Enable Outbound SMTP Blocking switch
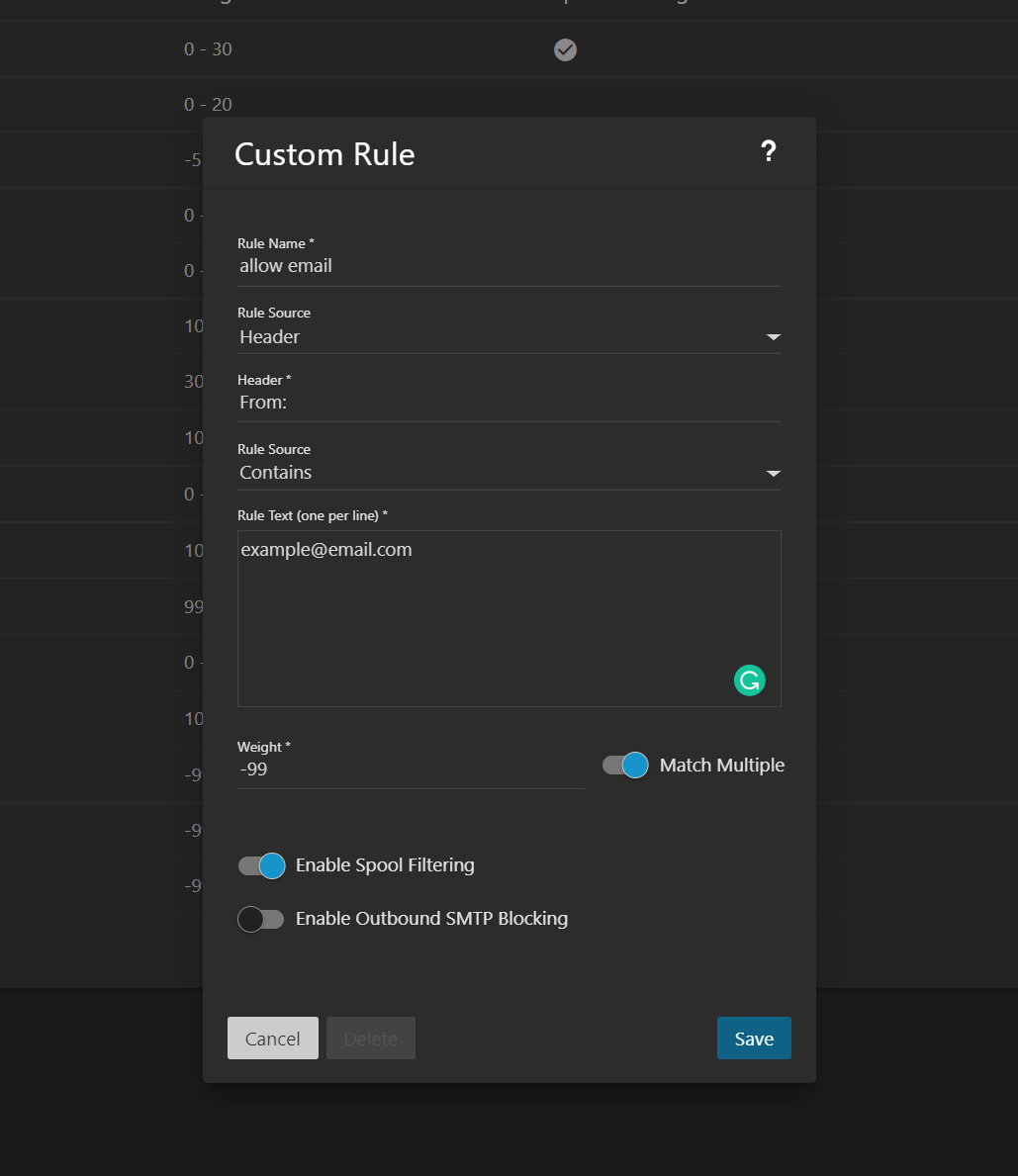The width and height of the screenshot is (1018, 1176). point(261,920)
